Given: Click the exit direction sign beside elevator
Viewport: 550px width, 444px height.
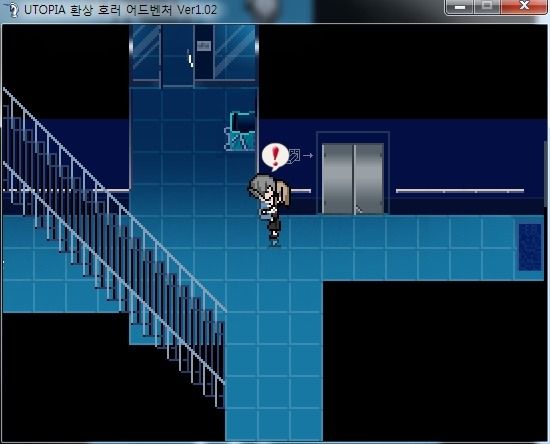Looking at the screenshot, I should click(300, 155).
